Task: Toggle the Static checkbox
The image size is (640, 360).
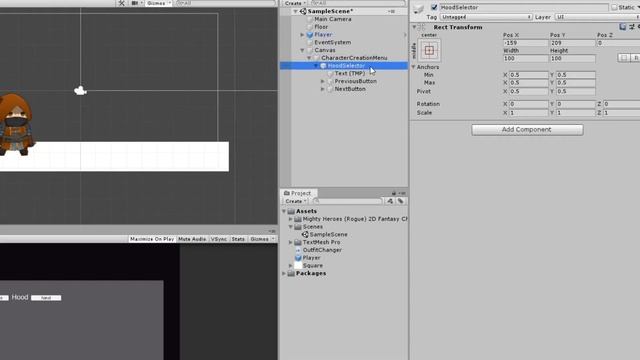Action: click(x=614, y=7)
